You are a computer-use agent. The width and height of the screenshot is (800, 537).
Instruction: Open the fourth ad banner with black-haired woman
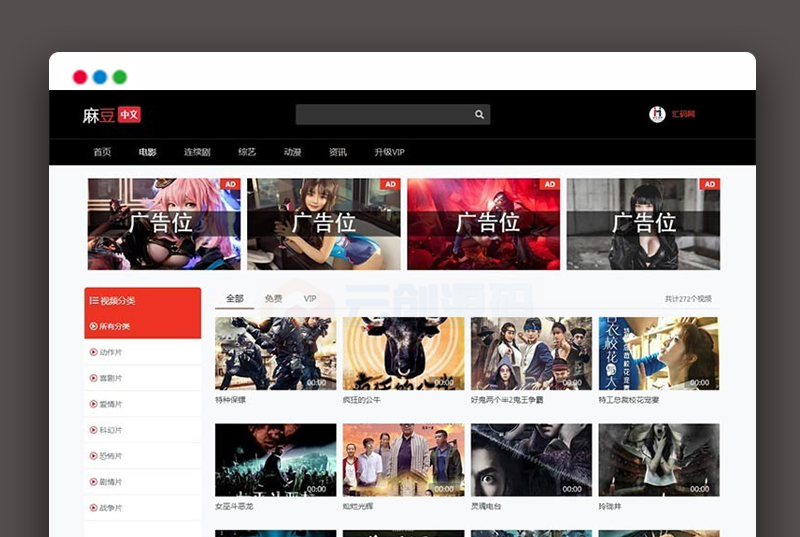coord(643,224)
